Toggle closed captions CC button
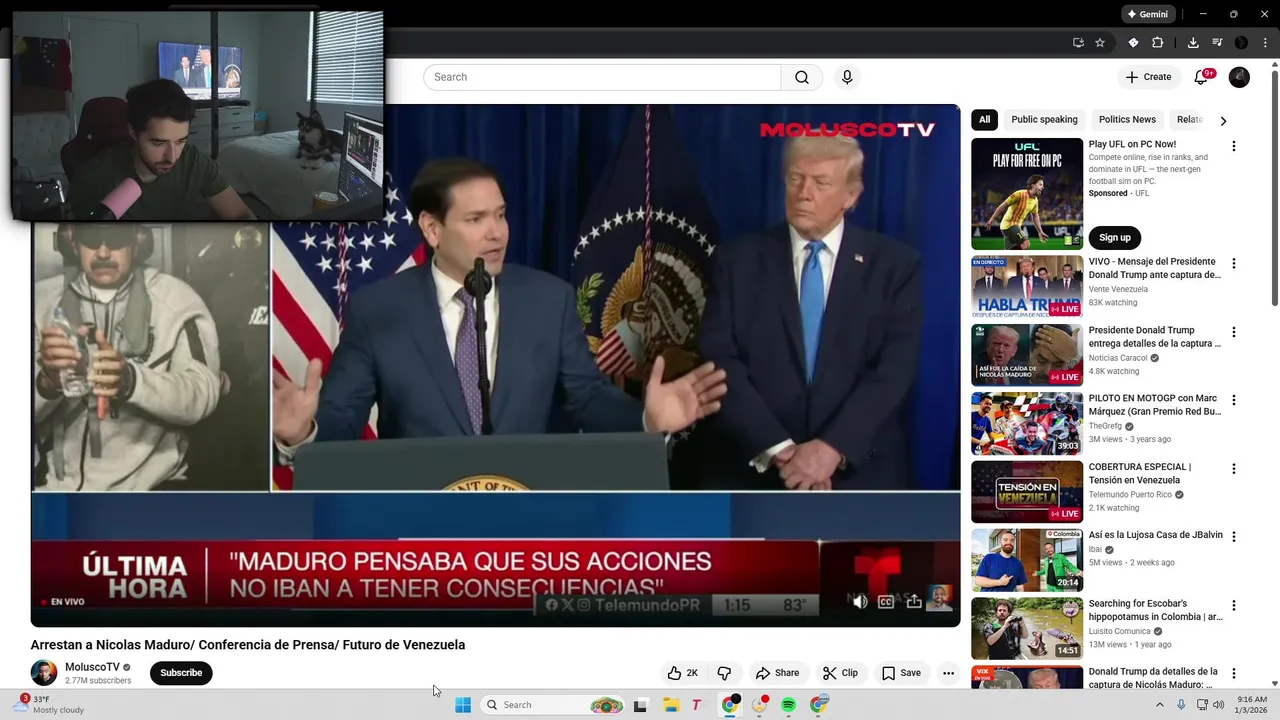1280x720 pixels. tap(885, 601)
